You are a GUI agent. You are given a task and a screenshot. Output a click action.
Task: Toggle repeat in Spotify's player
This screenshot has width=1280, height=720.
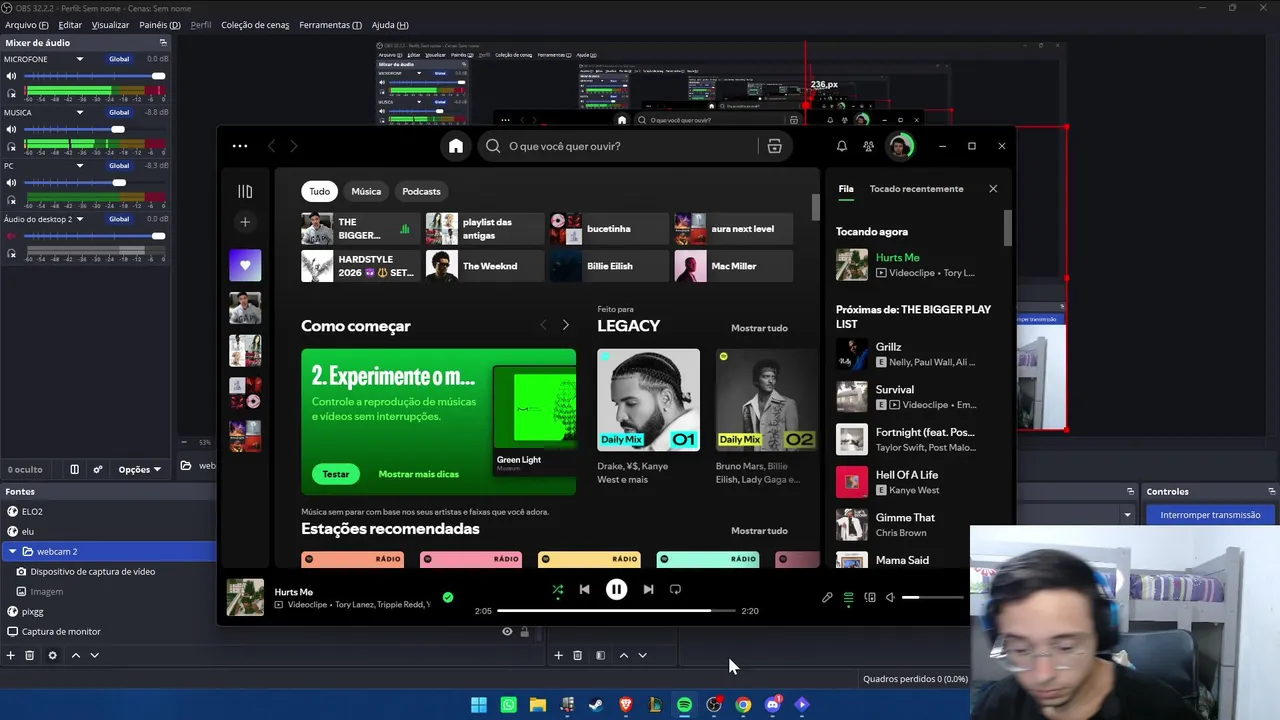pos(675,590)
